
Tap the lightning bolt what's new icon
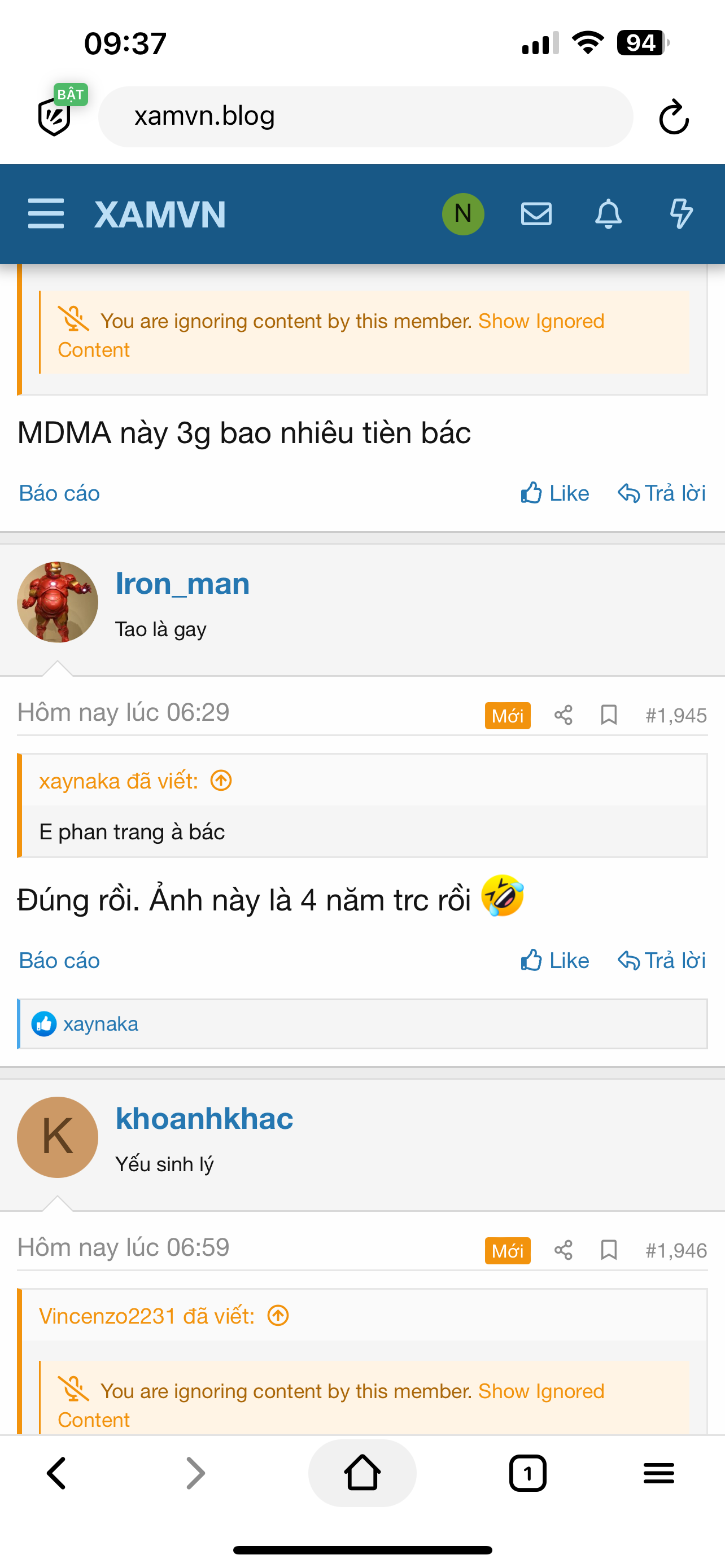(x=680, y=214)
